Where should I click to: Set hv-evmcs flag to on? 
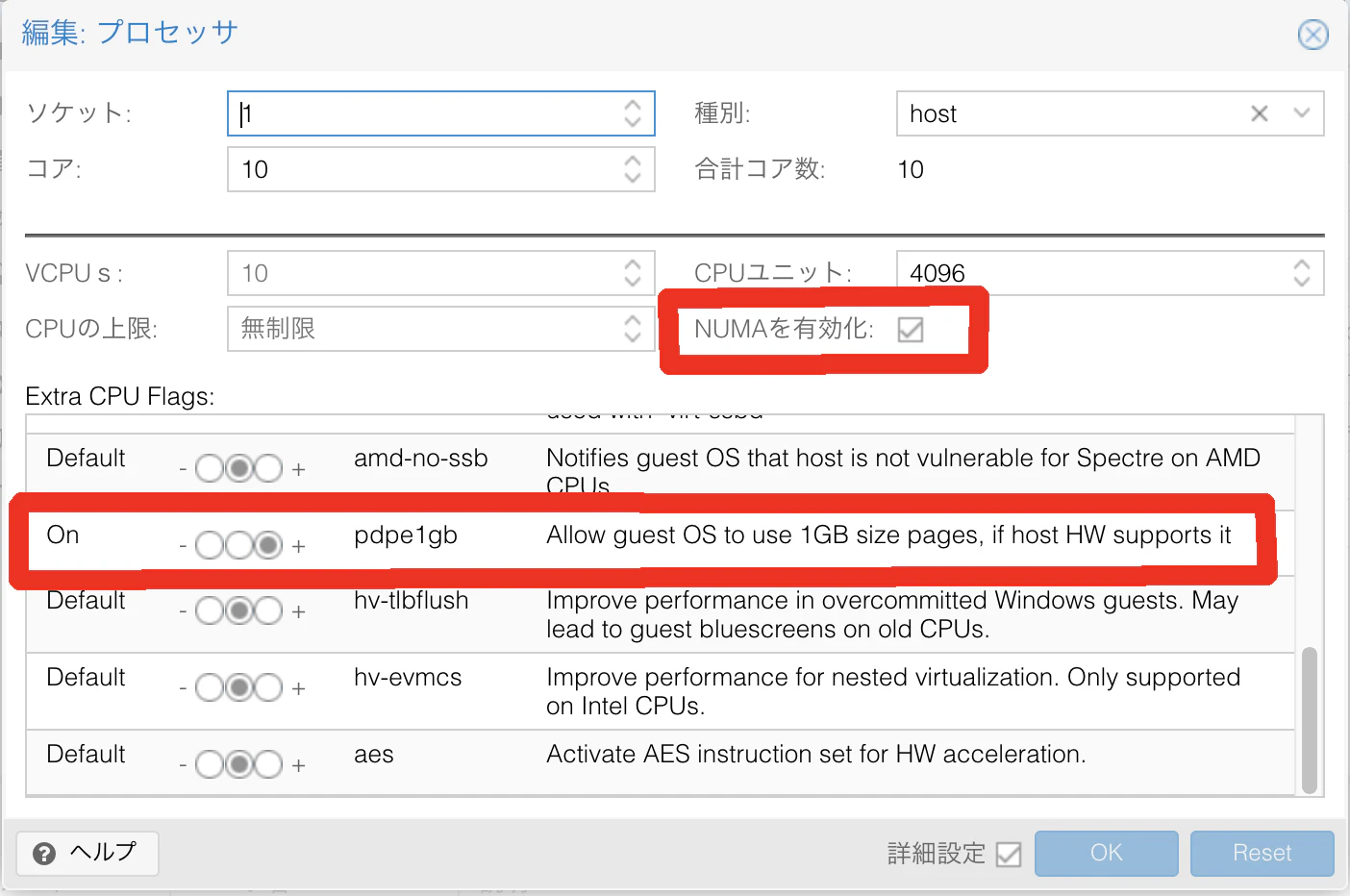tap(268, 687)
